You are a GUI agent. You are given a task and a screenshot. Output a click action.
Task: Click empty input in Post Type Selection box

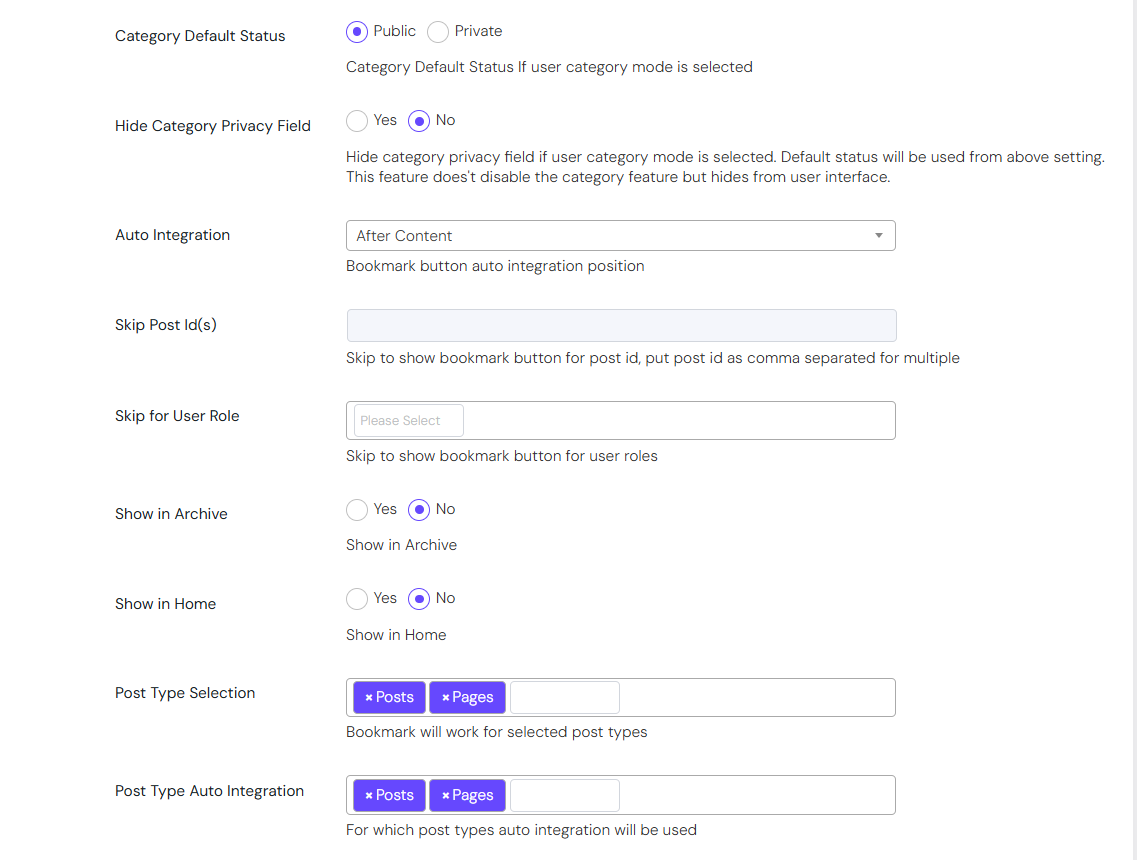point(565,698)
